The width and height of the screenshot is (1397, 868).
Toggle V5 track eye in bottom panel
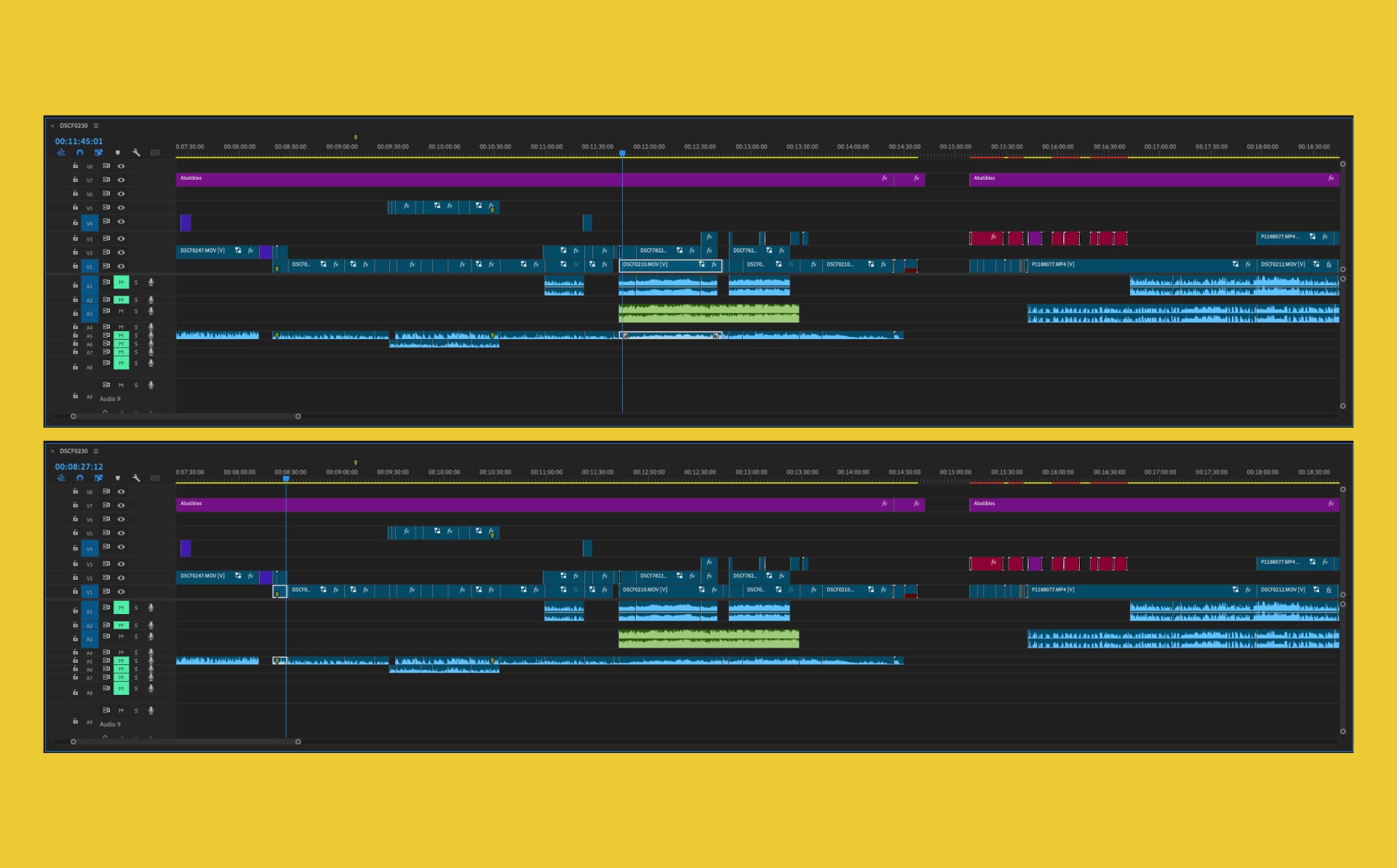122,533
